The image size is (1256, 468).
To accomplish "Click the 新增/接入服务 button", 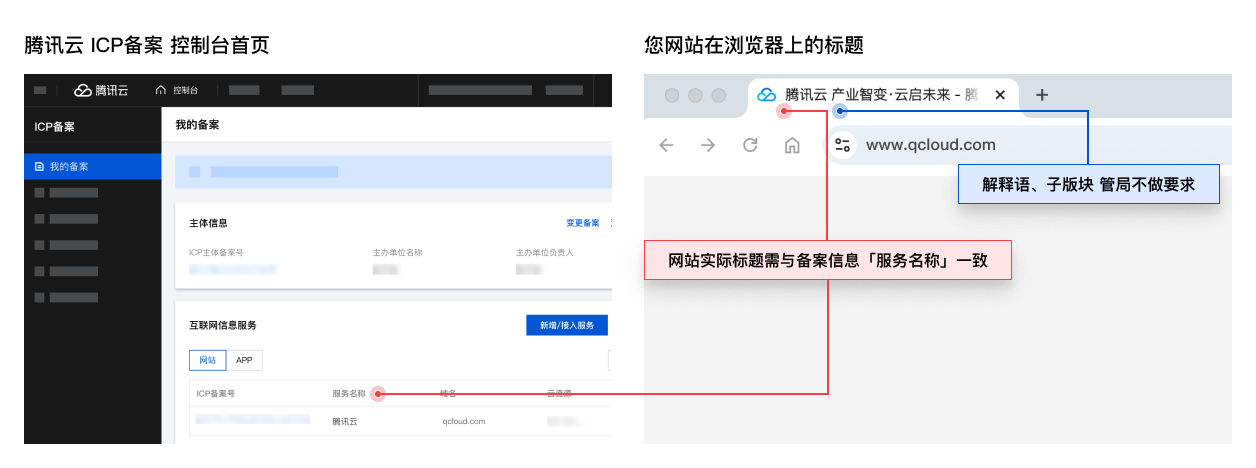I will [567, 325].
